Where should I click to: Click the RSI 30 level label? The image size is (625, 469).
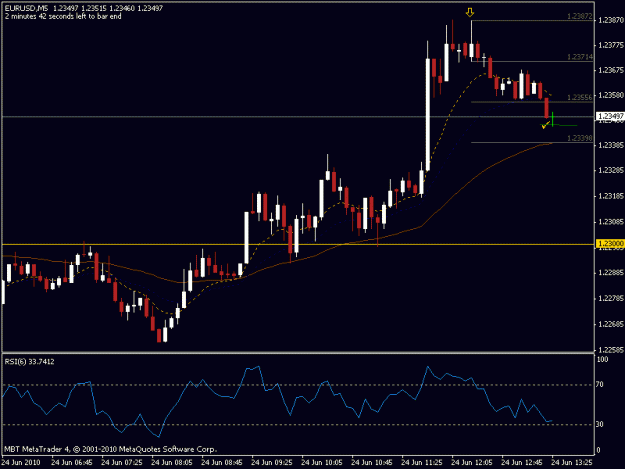(x=600, y=424)
